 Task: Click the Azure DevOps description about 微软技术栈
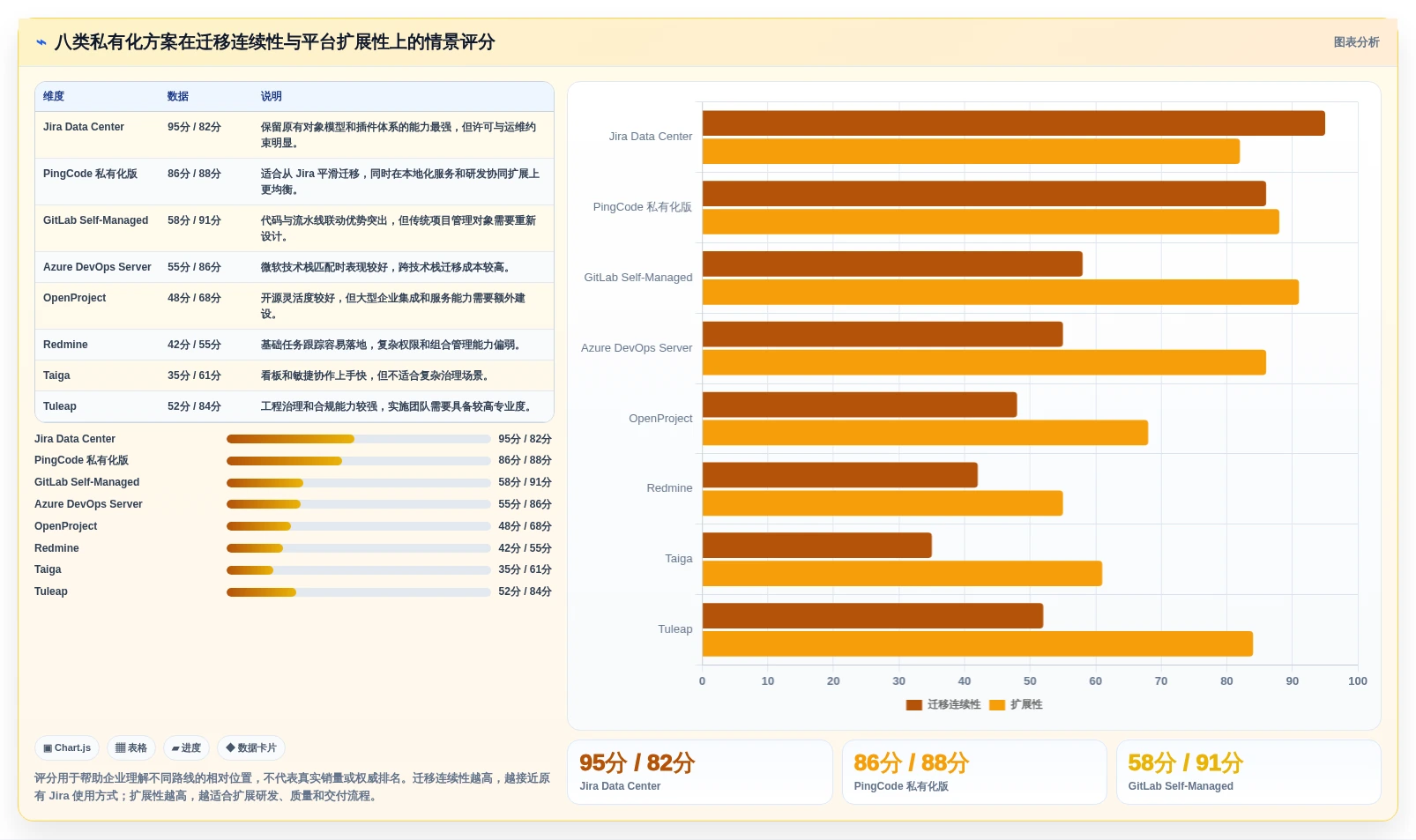387,267
